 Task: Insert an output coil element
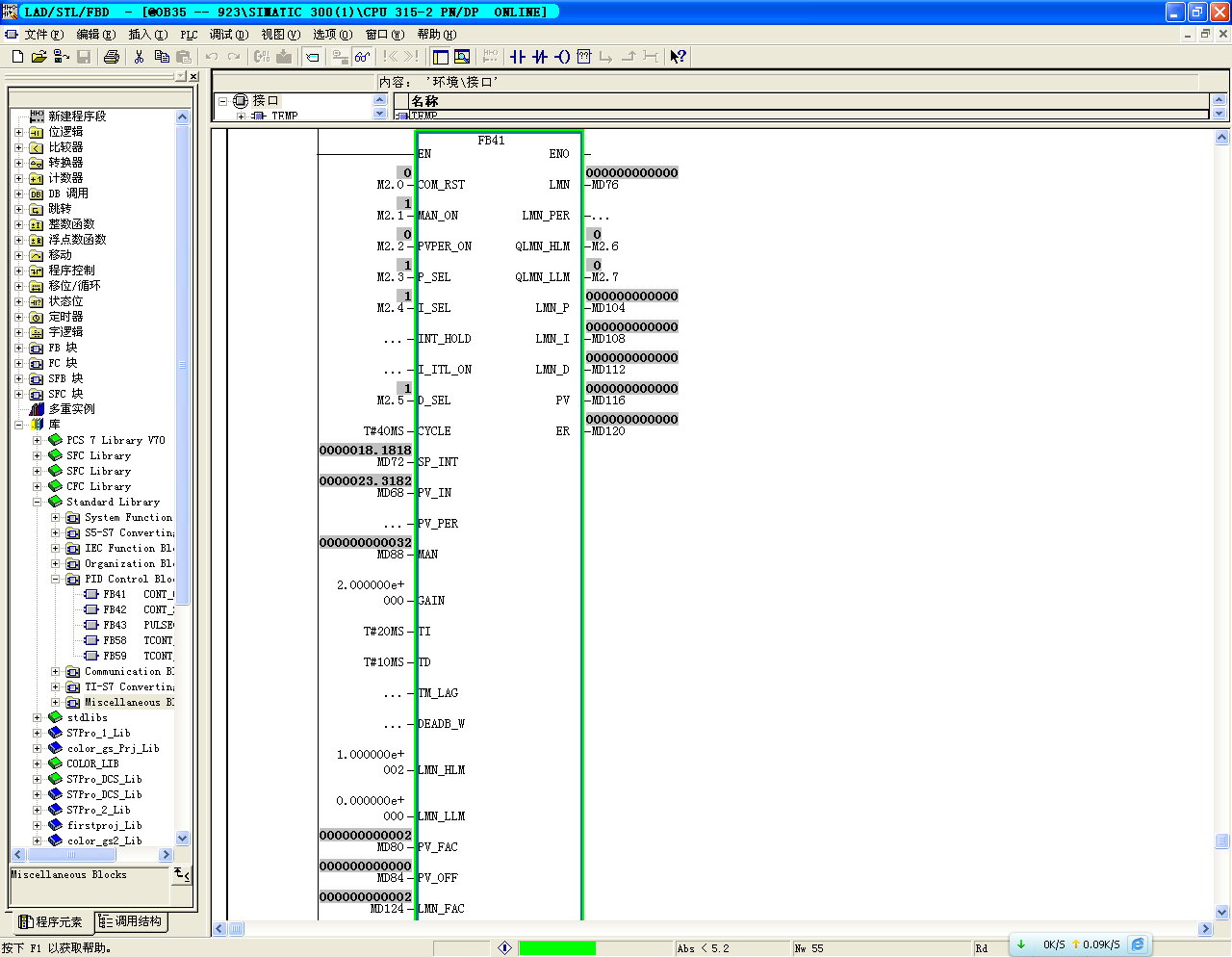(x=562, y=57)
